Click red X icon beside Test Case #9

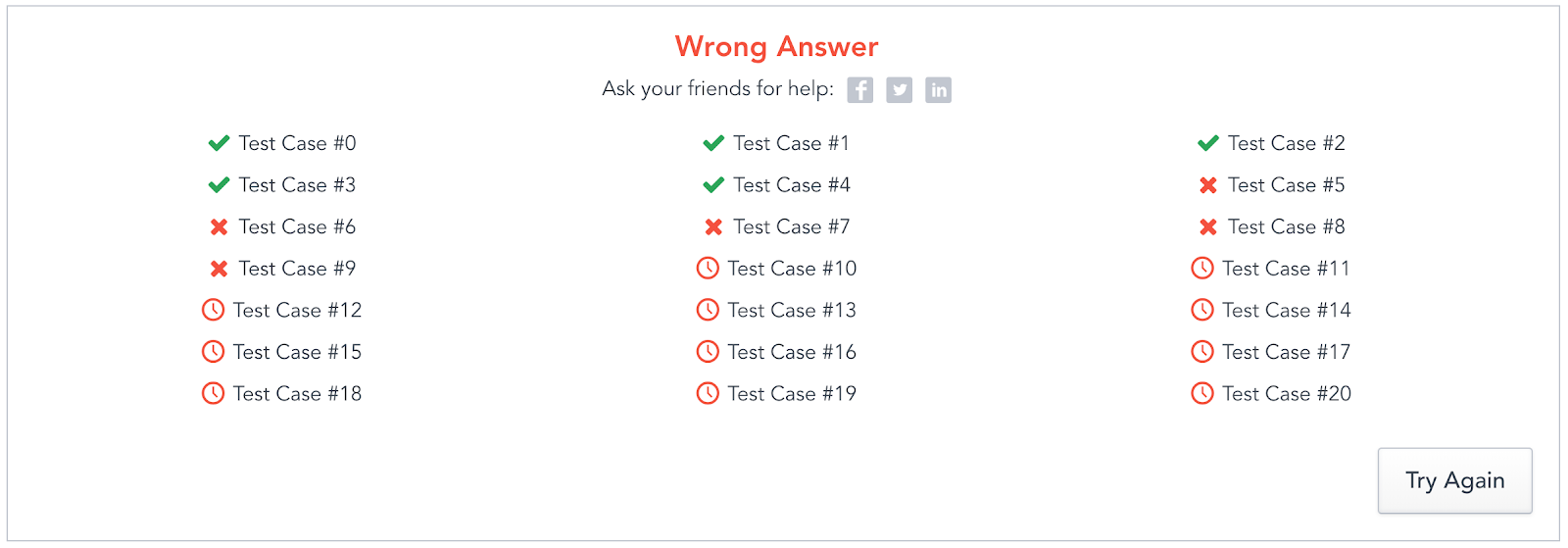click(219, 269)
